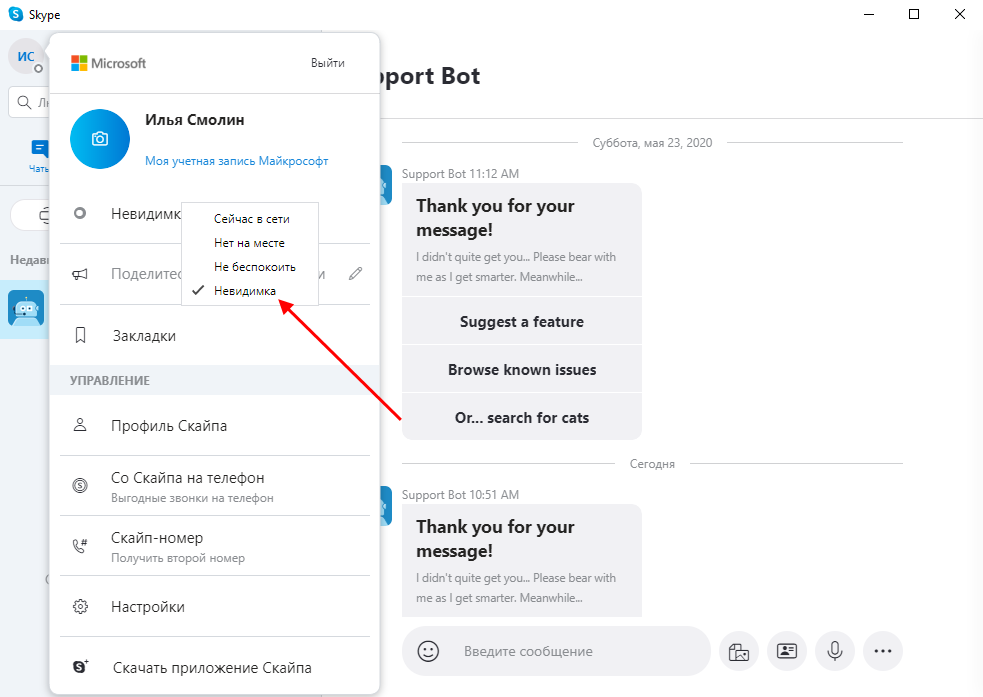Click the pencil edit mood icon
This screenshot has height=697, width=983.
pyautogui.click(x=355, y=273)
